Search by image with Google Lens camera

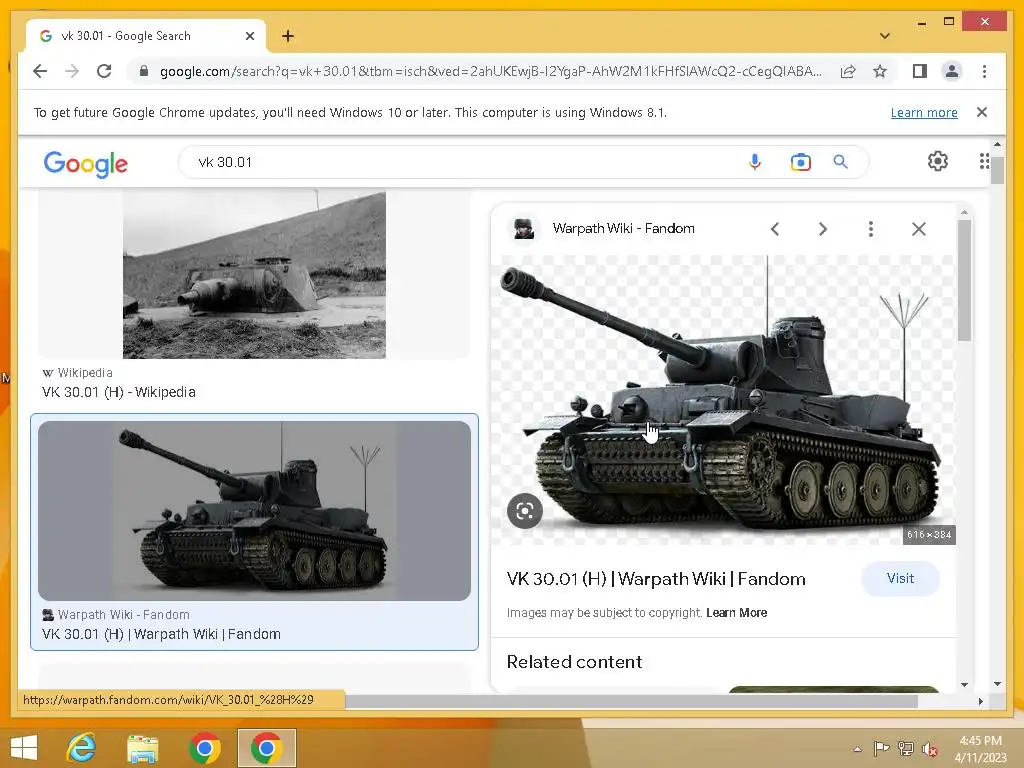point(801,162)
